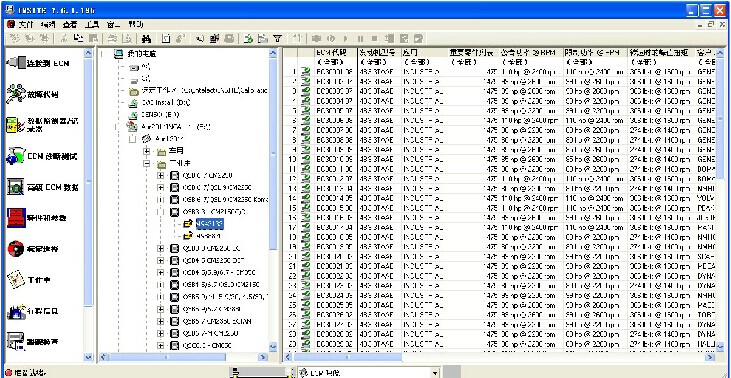Expand the tree node ending CM2250 DCT
Viewport: 731px width, 378px height.
tap(161, 261)
